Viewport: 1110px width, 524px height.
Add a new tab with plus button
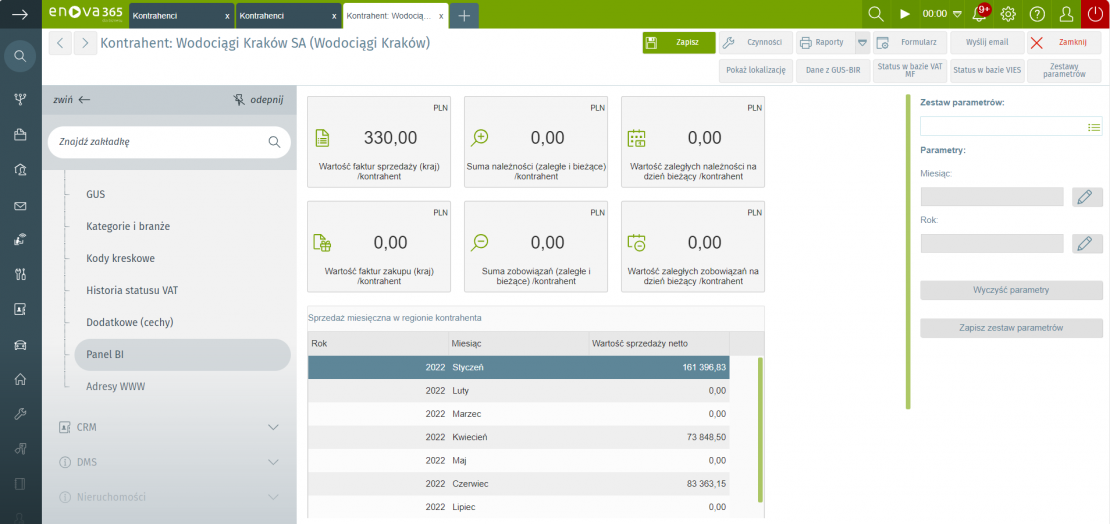[464, 15]
